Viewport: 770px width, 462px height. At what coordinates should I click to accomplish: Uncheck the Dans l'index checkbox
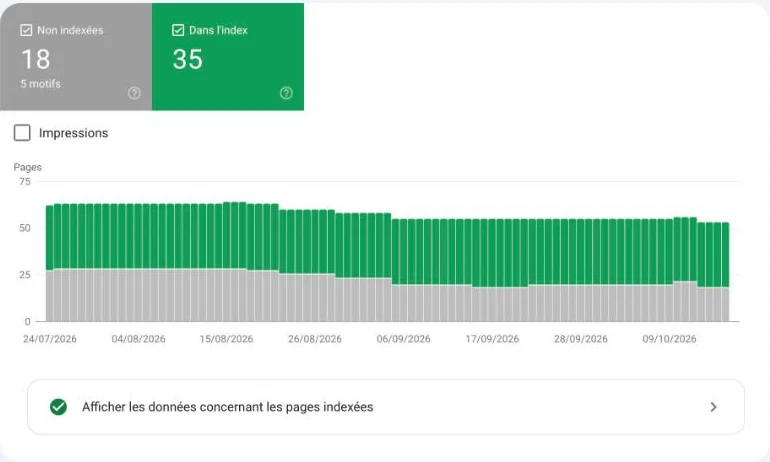pos(178,30)
